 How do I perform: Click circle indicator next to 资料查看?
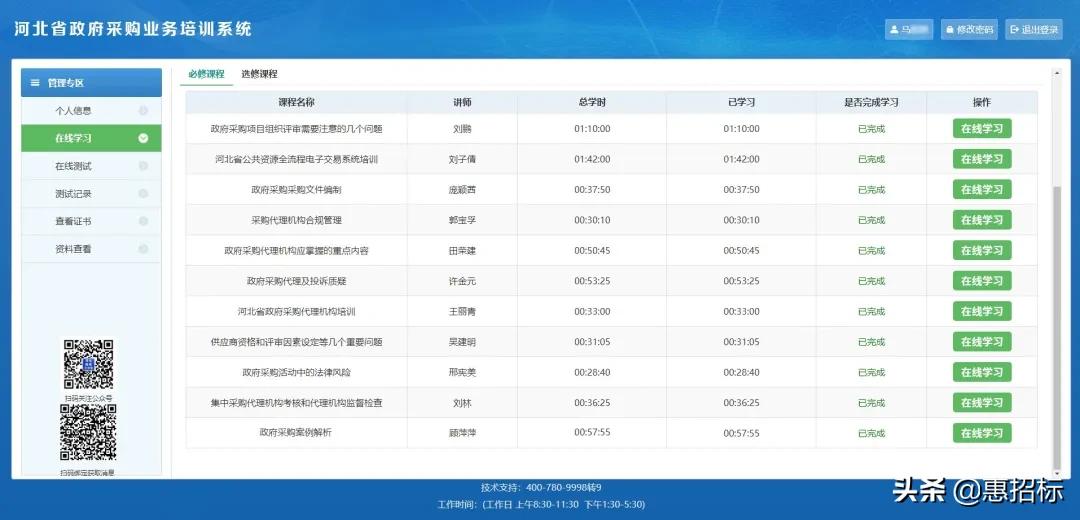point(143,249)
